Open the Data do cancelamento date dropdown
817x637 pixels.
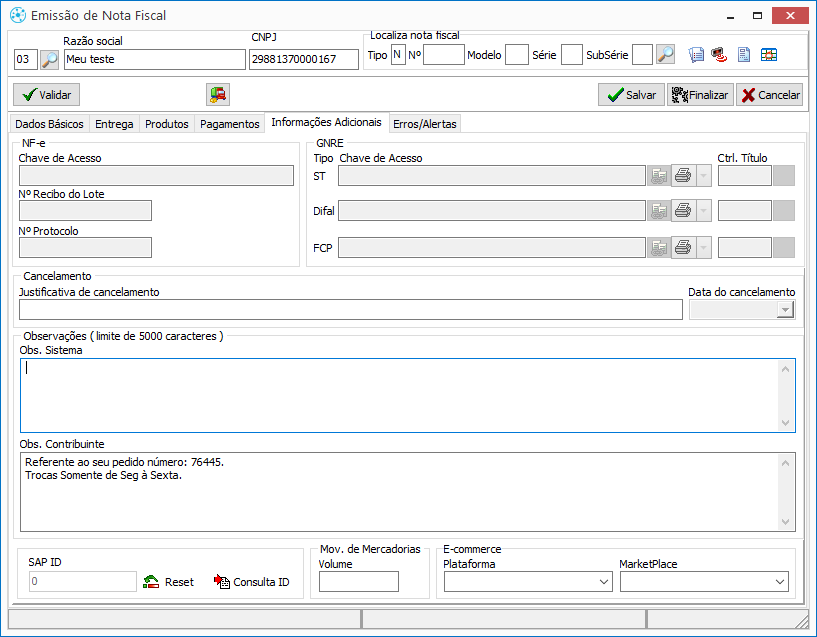pos(785,310)
